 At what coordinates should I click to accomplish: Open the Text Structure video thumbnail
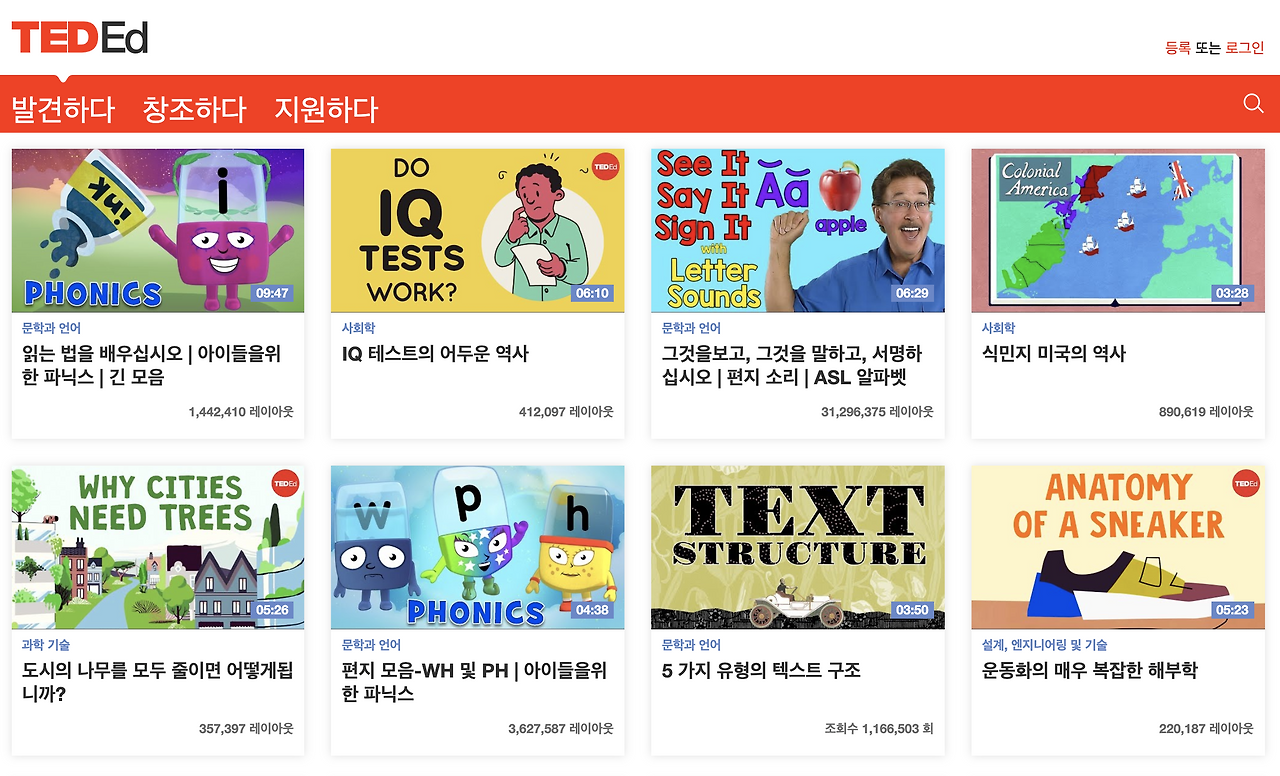[x=798, y=547]
